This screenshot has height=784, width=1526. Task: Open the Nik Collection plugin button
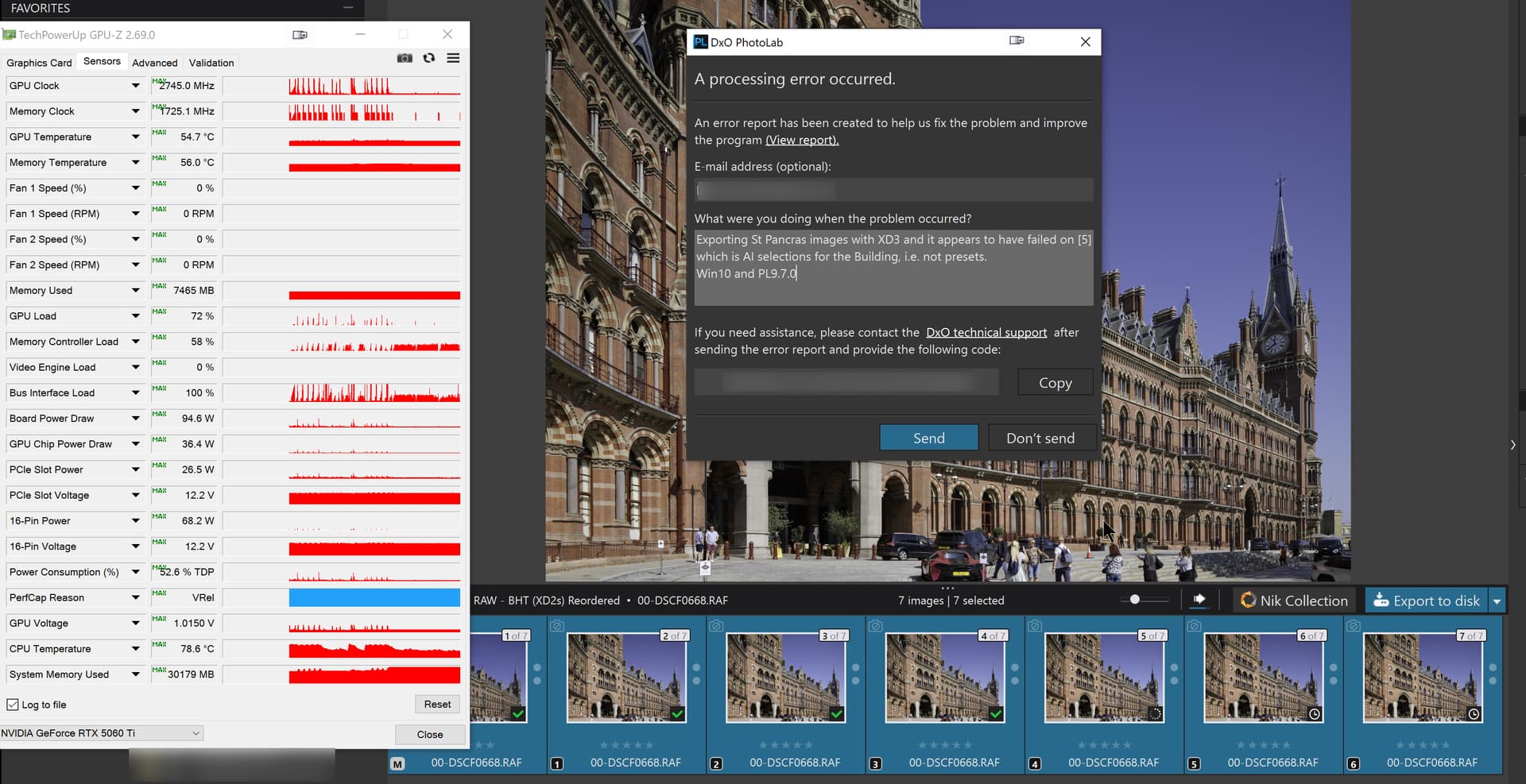pyautogui.click(x=1295, y=601)
